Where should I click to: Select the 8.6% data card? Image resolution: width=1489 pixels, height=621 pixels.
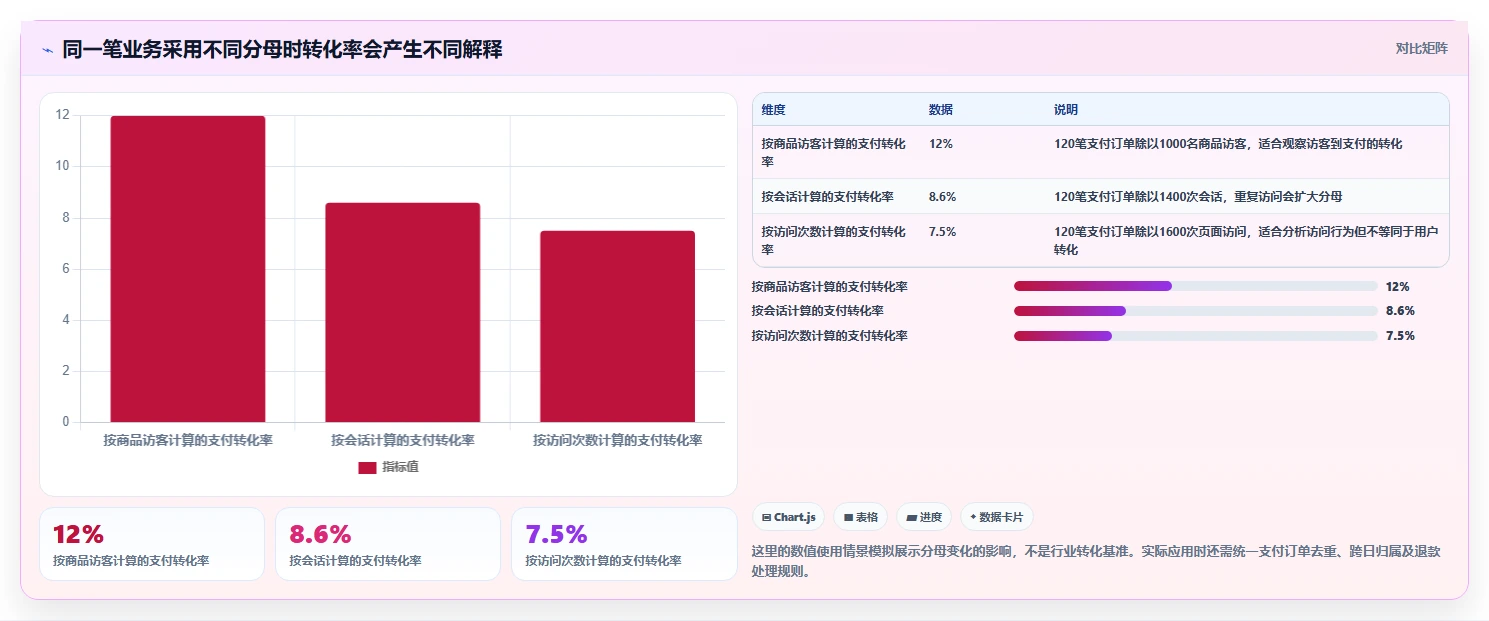[388, 544]
